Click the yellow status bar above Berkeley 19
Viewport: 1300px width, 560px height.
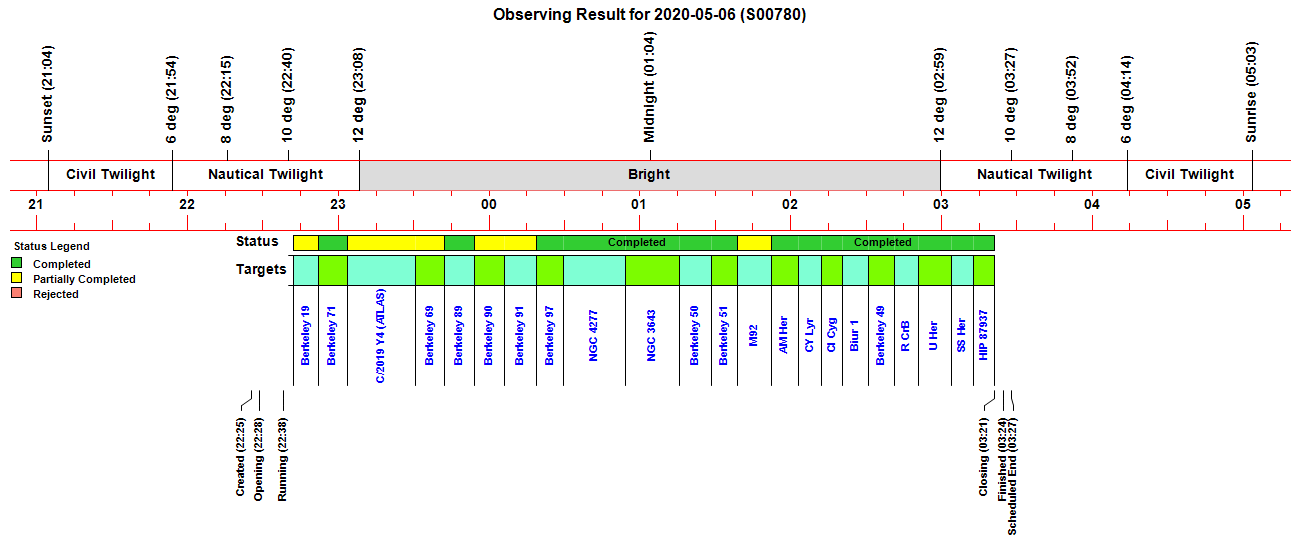tap(306, 243)
